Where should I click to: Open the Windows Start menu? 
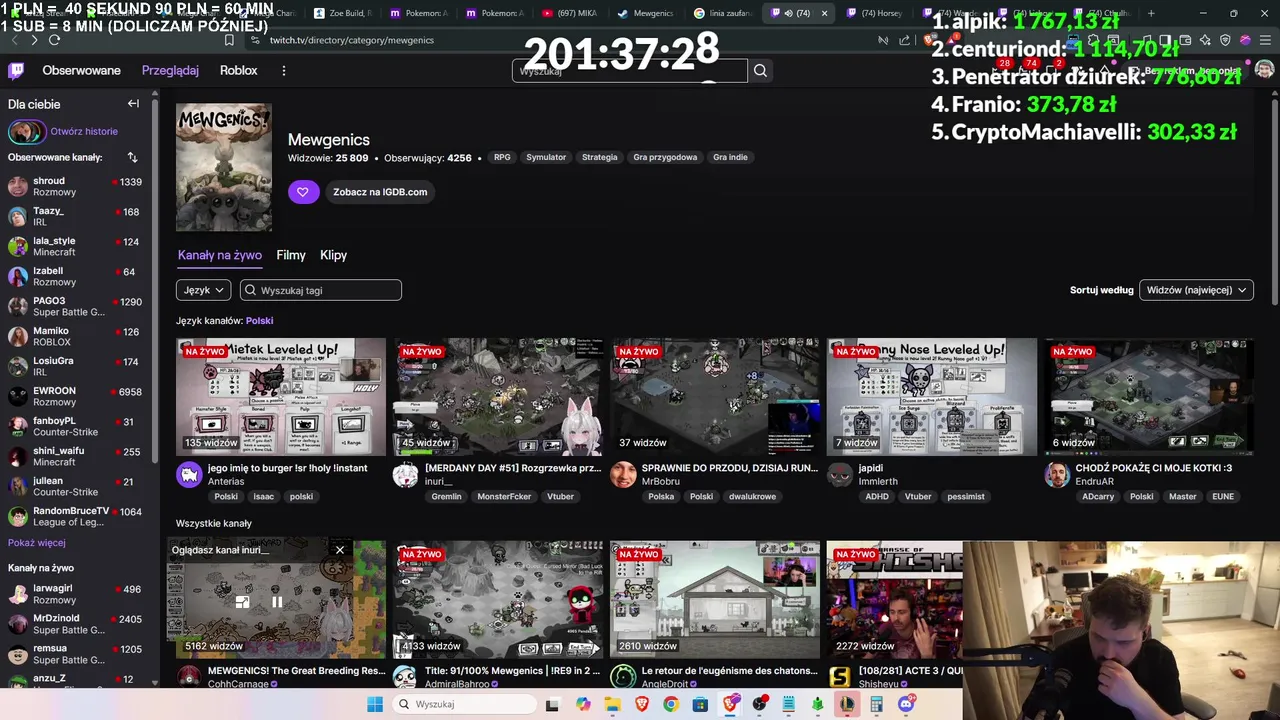375,704
